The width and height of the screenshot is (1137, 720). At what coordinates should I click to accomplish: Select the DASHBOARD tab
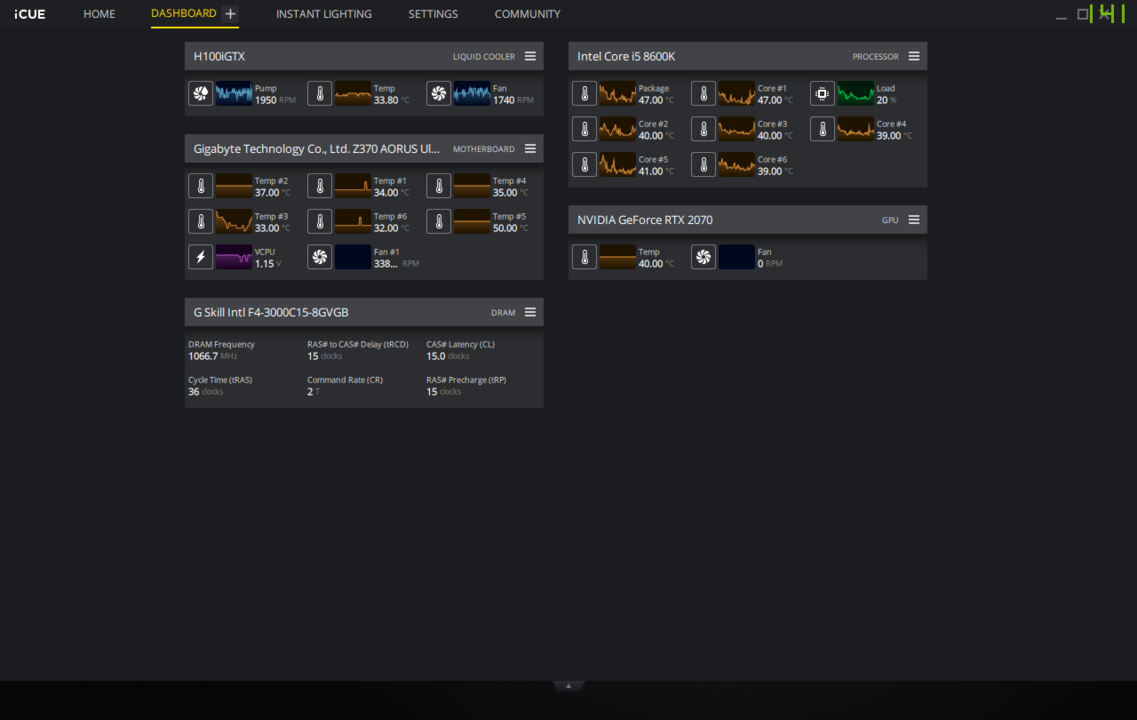coord(183,14)
